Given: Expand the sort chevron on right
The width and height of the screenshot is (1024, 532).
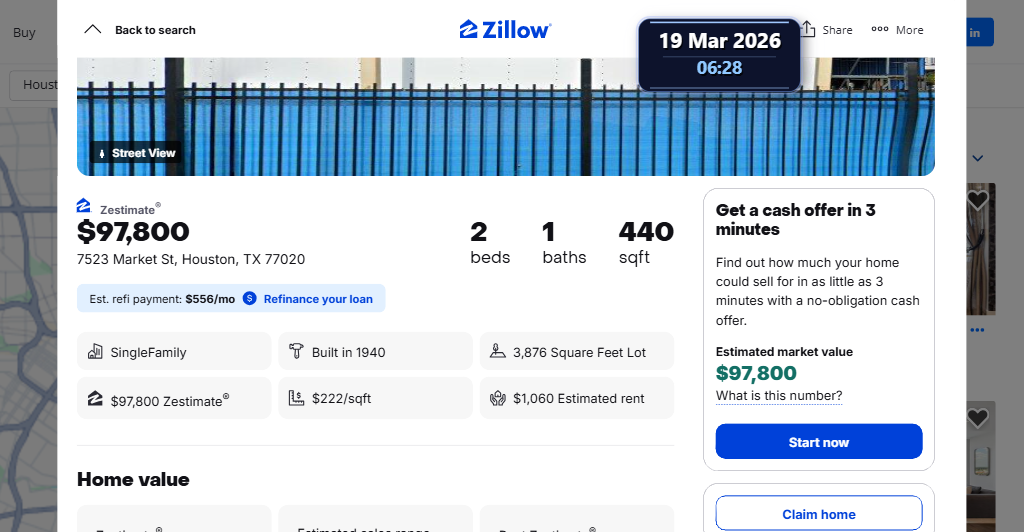Looking at the screenshot, I should click(978, 158).
